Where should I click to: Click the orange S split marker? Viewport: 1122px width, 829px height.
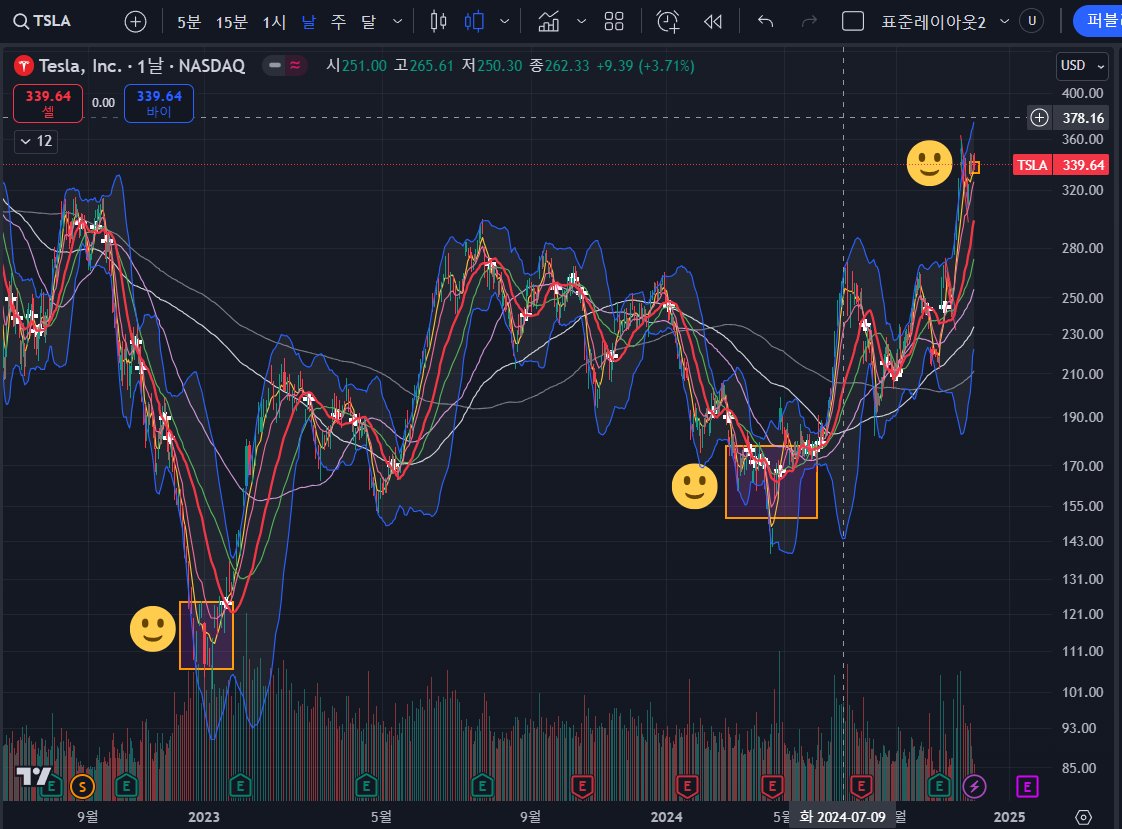tap(82, 788)
